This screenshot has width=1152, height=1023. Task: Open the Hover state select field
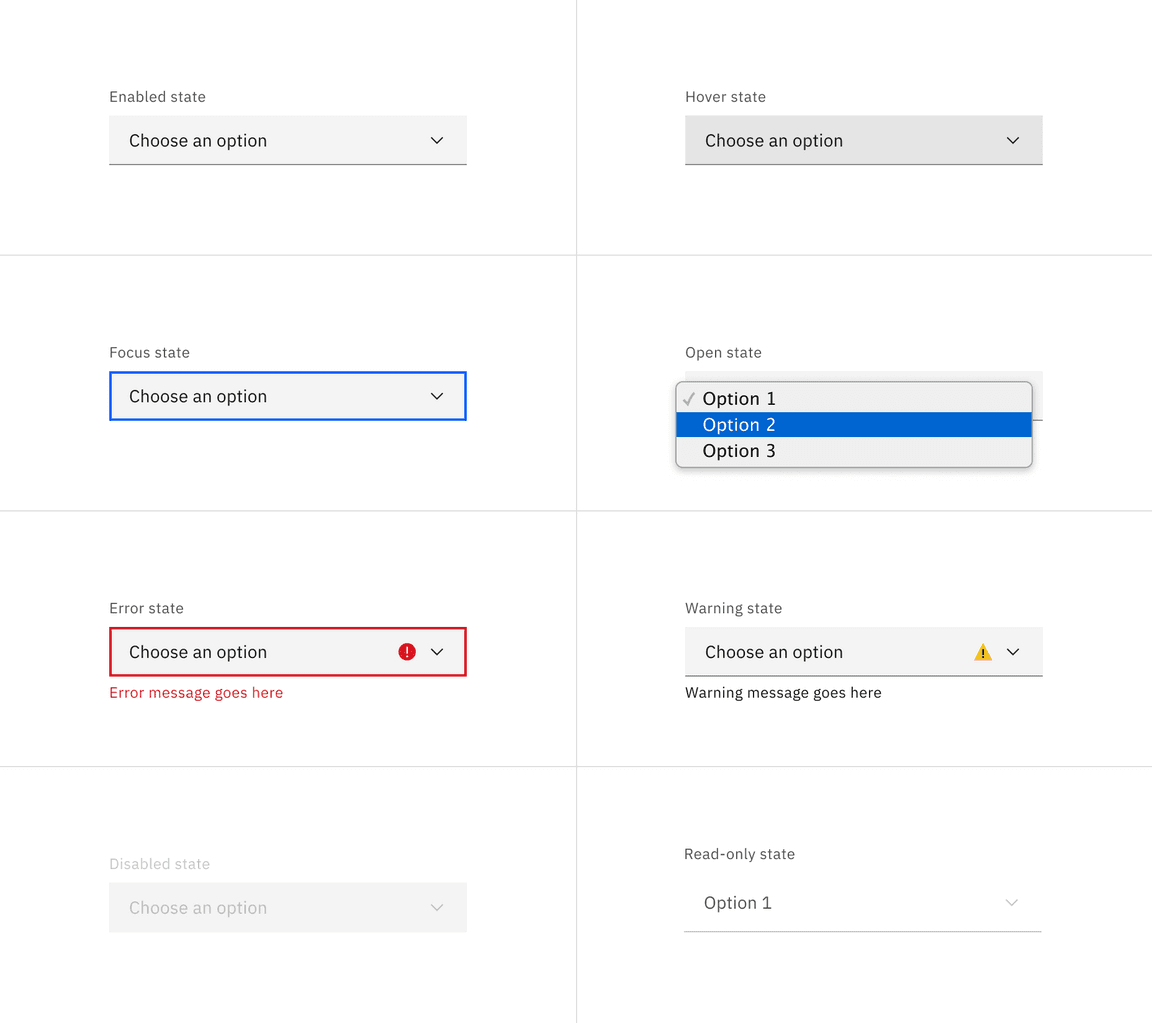(836, 141)
